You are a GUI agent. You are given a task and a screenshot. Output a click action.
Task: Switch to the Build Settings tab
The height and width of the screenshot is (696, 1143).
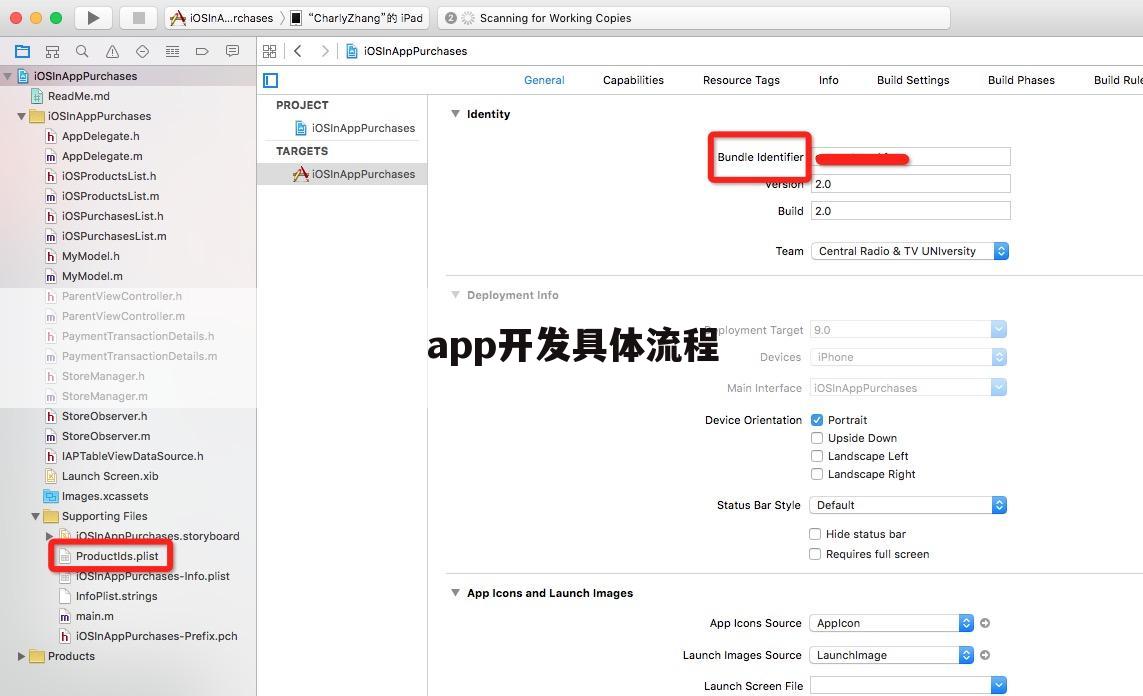coord(913,80)
